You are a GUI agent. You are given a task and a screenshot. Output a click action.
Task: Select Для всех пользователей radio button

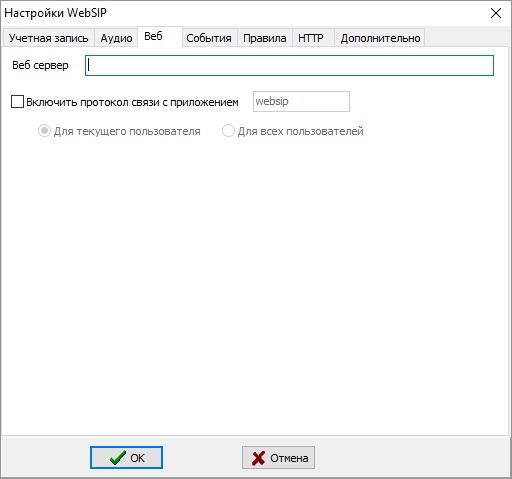pyautogui.click(x=228, y=131)
